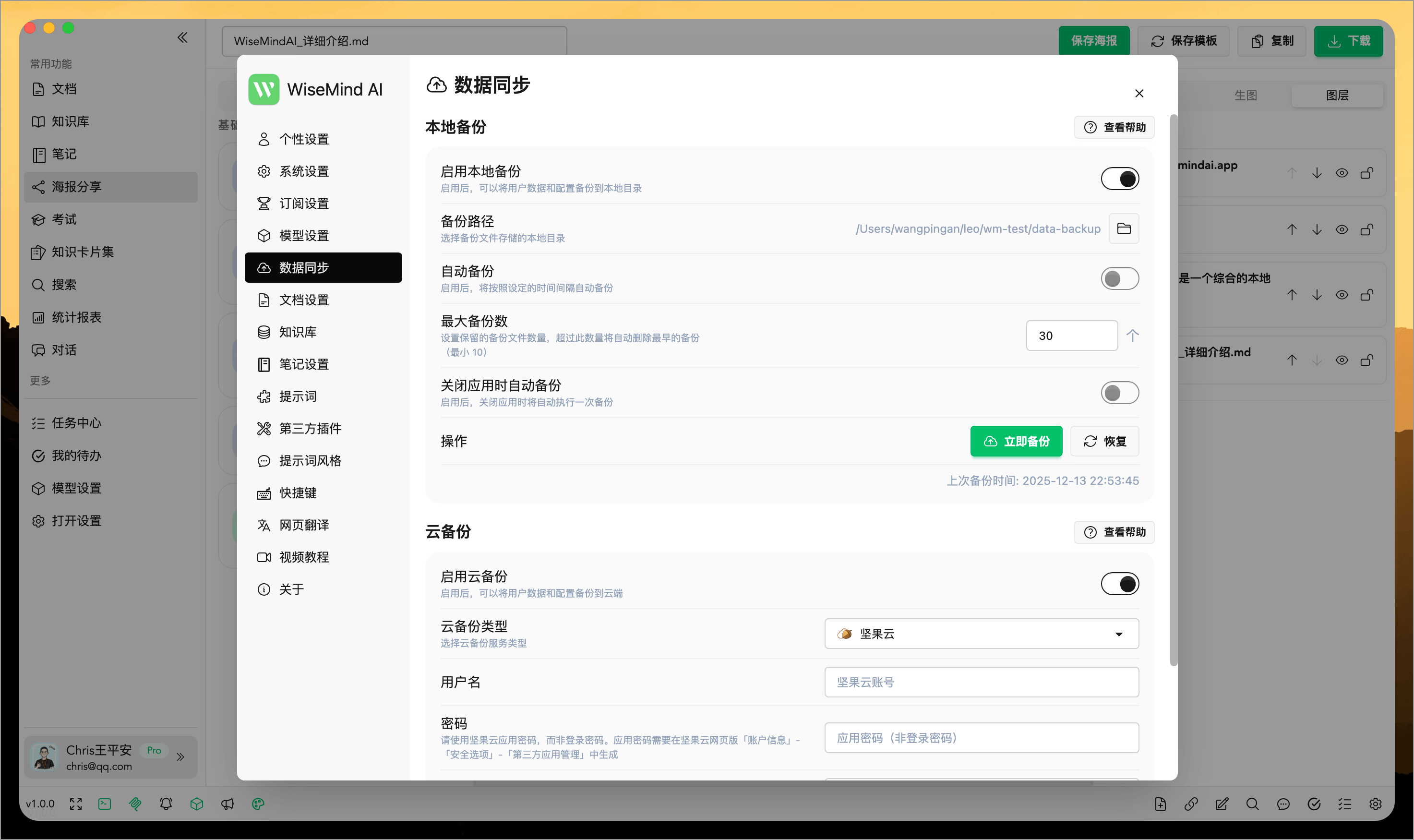
Task: Switch to the 图层 tab
Action: coord(1337,95)
